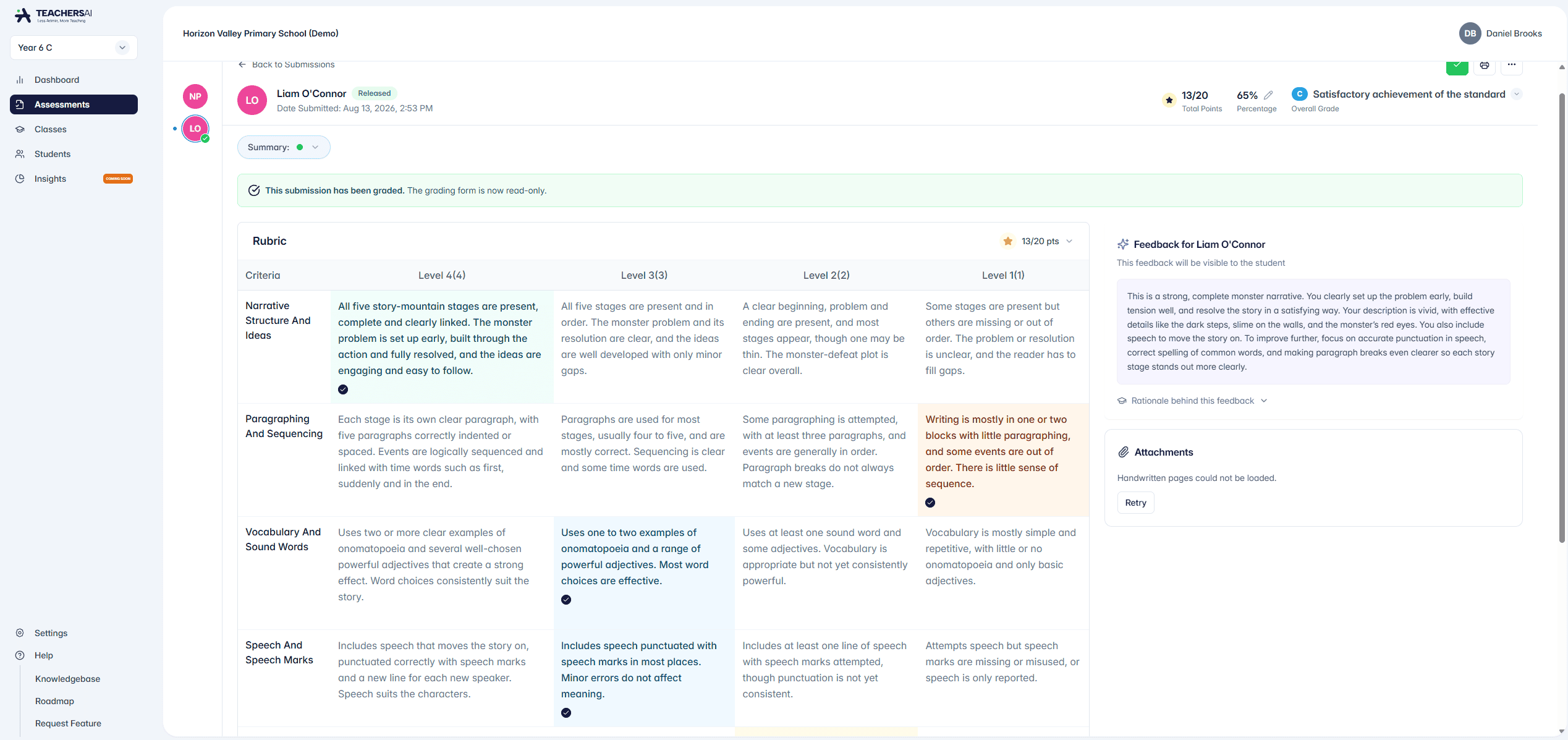
Task: Click the Insights pie chart icon
Action: pos(20,179)
